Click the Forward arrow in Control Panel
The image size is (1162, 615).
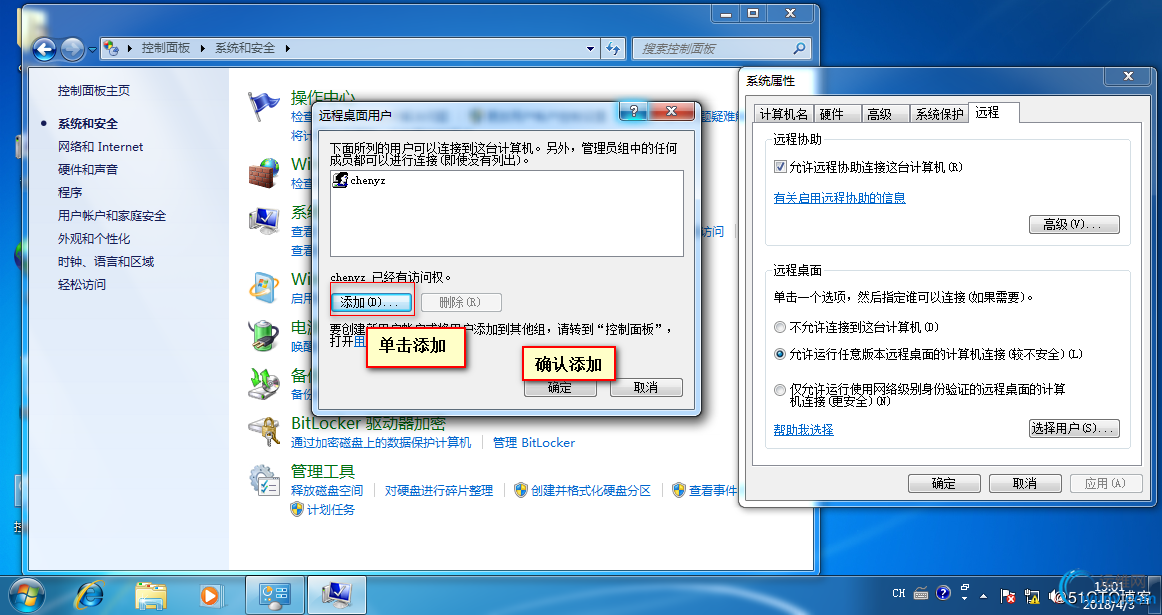(x=72, y=49)
